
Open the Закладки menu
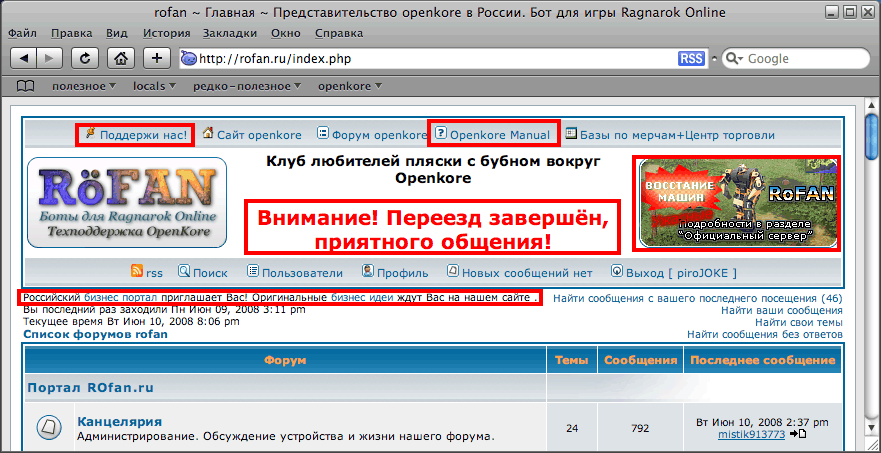coord(229,33)
